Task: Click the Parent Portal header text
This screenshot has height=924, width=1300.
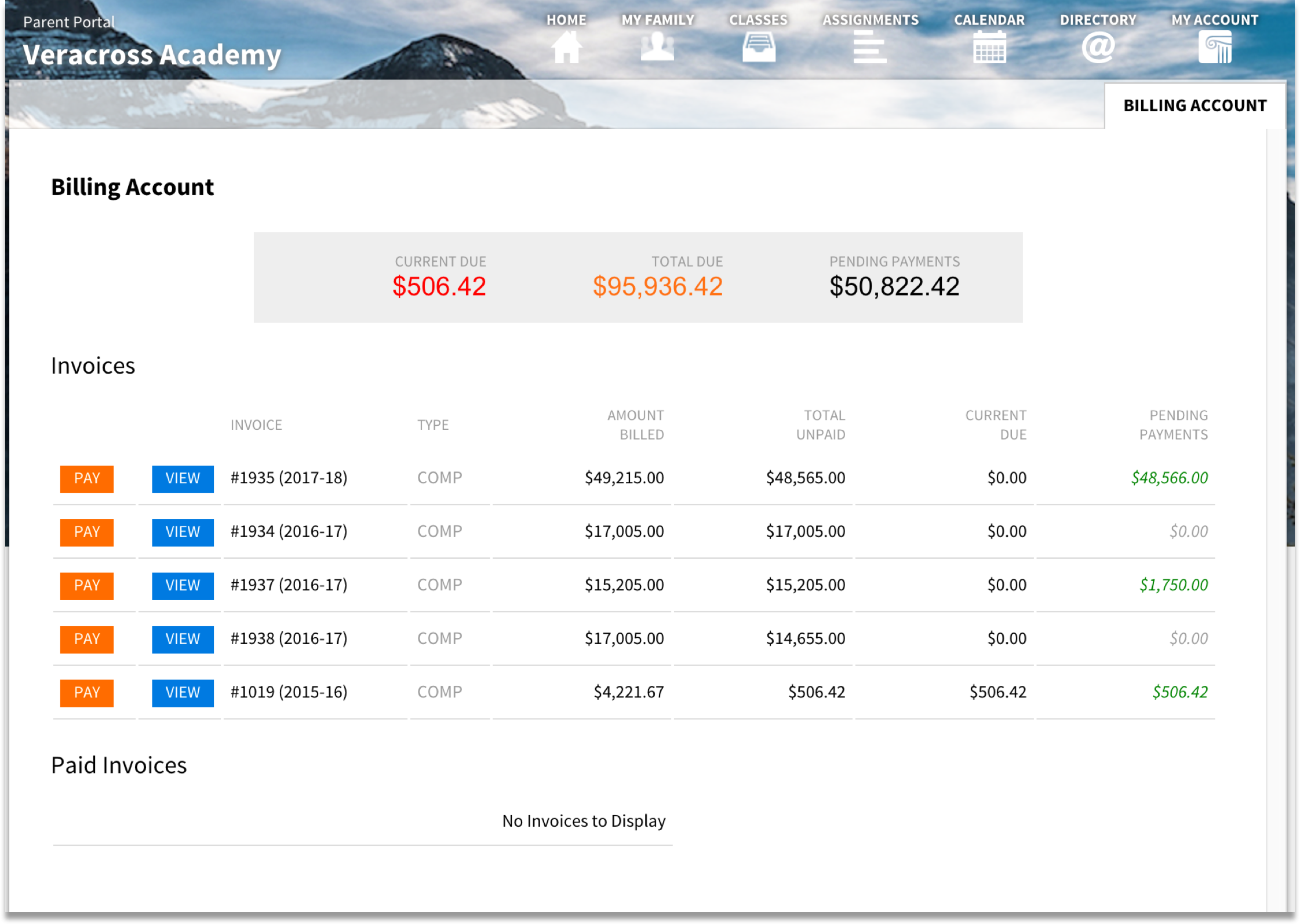Action: (69, 22)
